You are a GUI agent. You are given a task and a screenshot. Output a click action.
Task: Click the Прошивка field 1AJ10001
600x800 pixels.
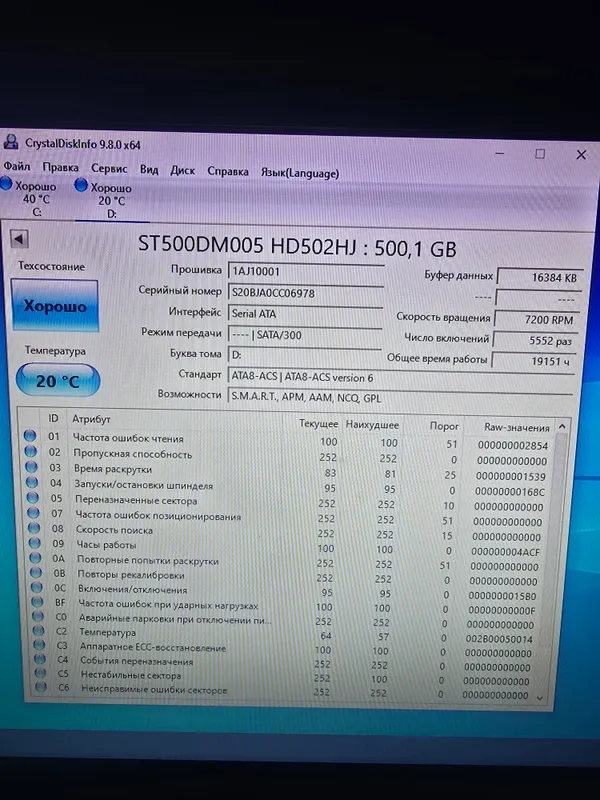point(305,271)
